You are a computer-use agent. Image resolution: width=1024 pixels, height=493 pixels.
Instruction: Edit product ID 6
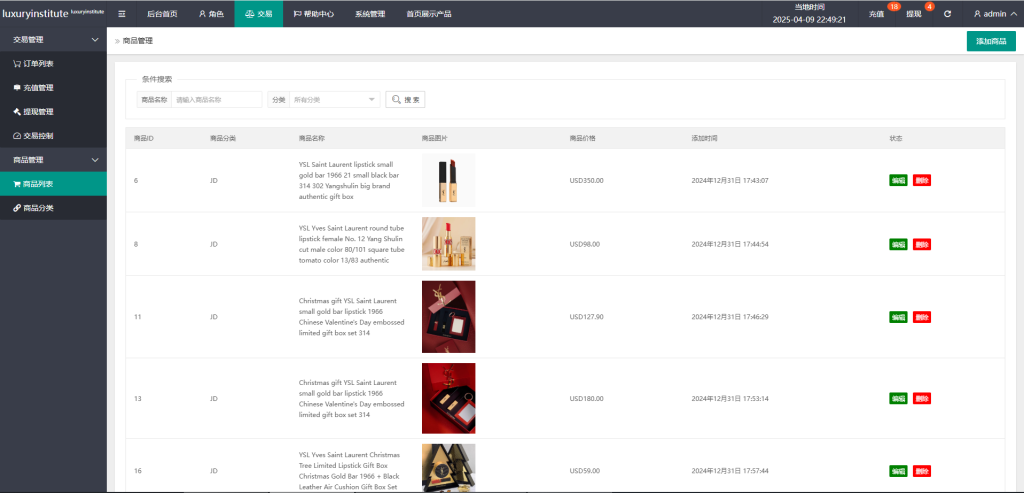coord(898,180)
